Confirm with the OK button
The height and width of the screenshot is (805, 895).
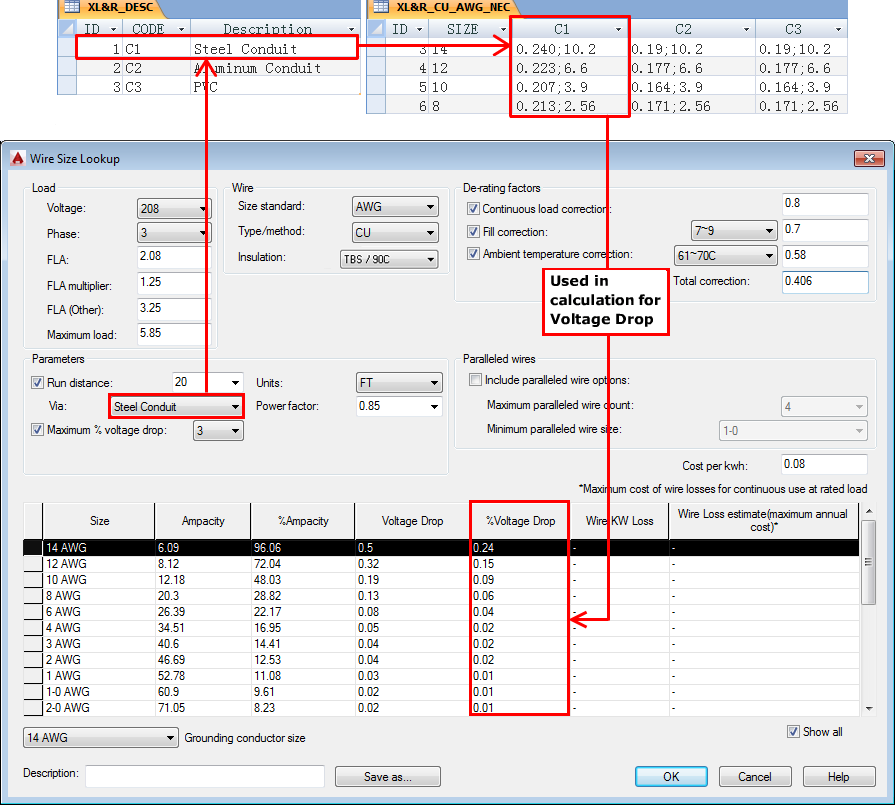pos(671,776)
